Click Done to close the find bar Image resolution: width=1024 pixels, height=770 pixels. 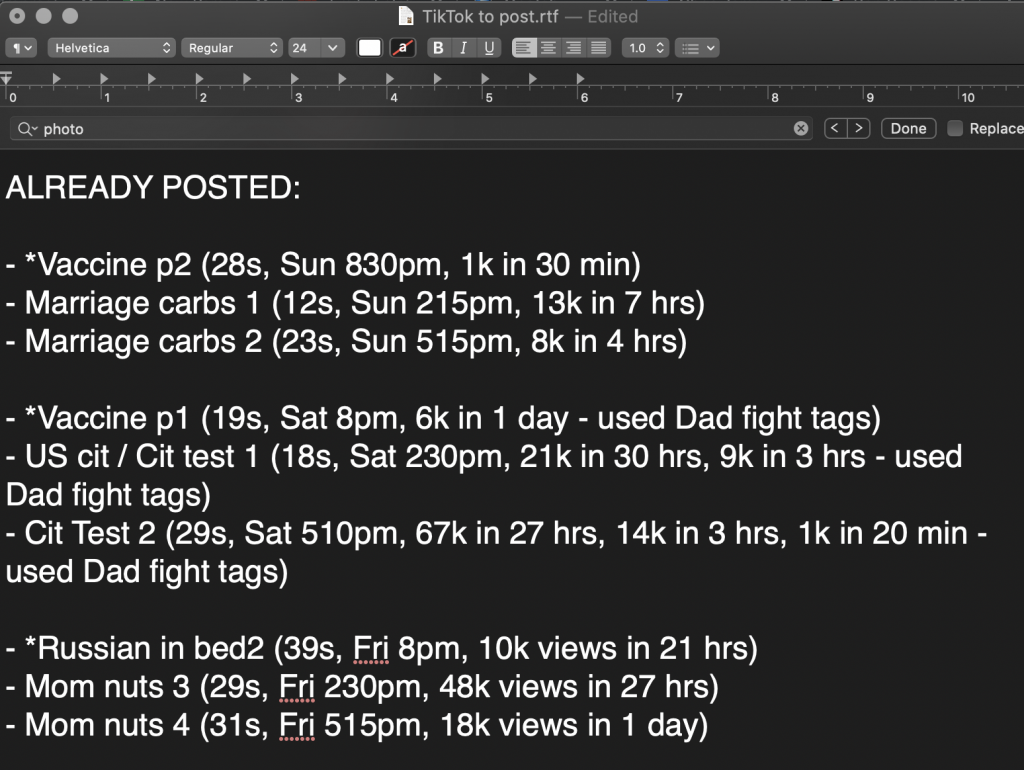coord(908,129)
